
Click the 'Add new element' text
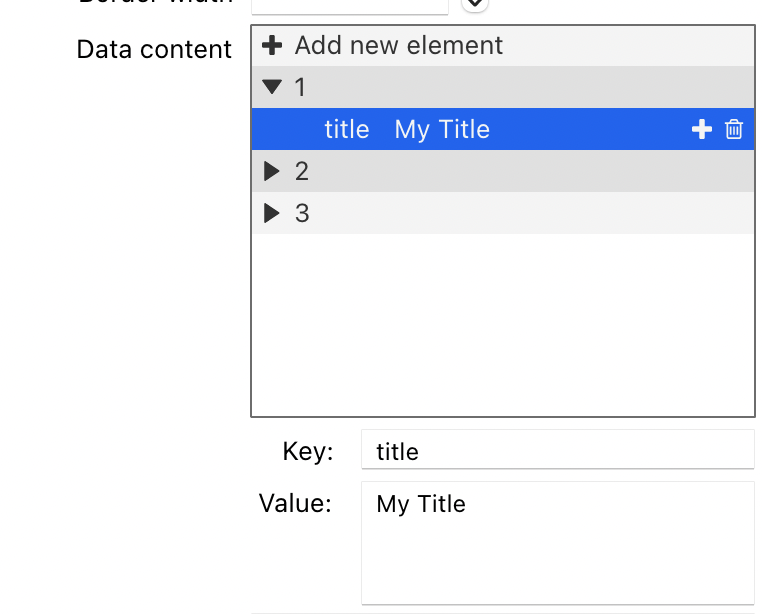click(x=398, y=46)
